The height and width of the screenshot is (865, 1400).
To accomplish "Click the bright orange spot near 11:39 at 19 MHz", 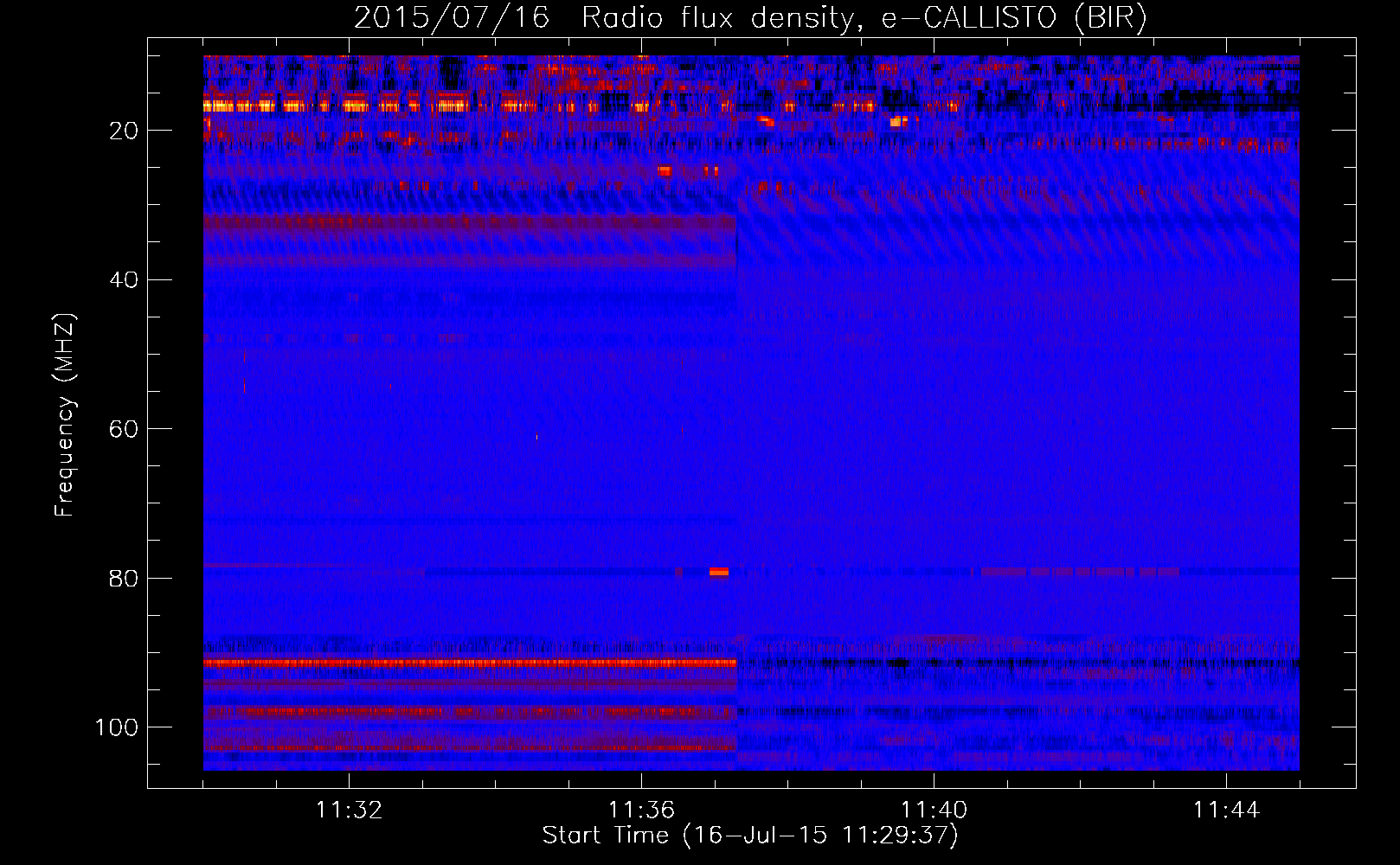I will point(897,122).
